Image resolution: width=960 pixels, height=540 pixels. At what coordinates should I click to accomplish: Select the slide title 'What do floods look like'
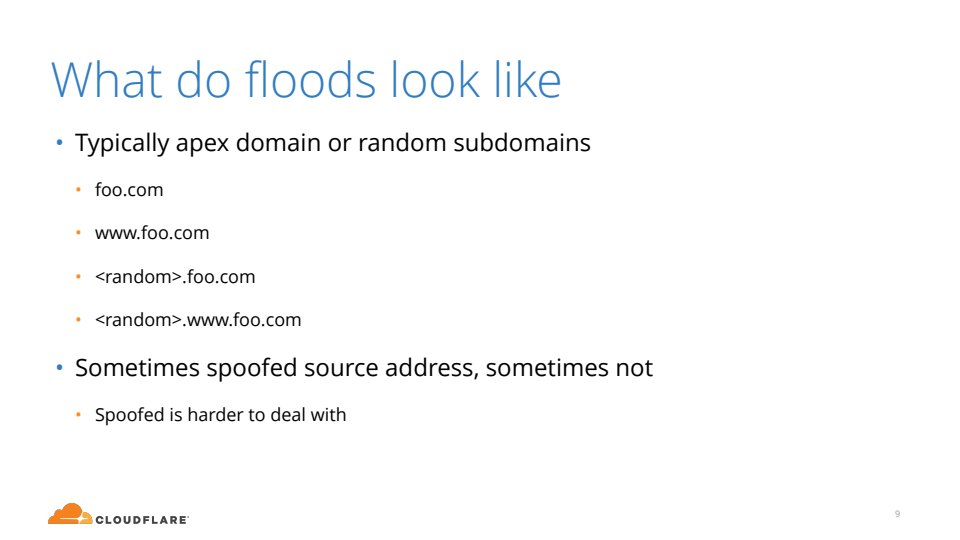306,80
